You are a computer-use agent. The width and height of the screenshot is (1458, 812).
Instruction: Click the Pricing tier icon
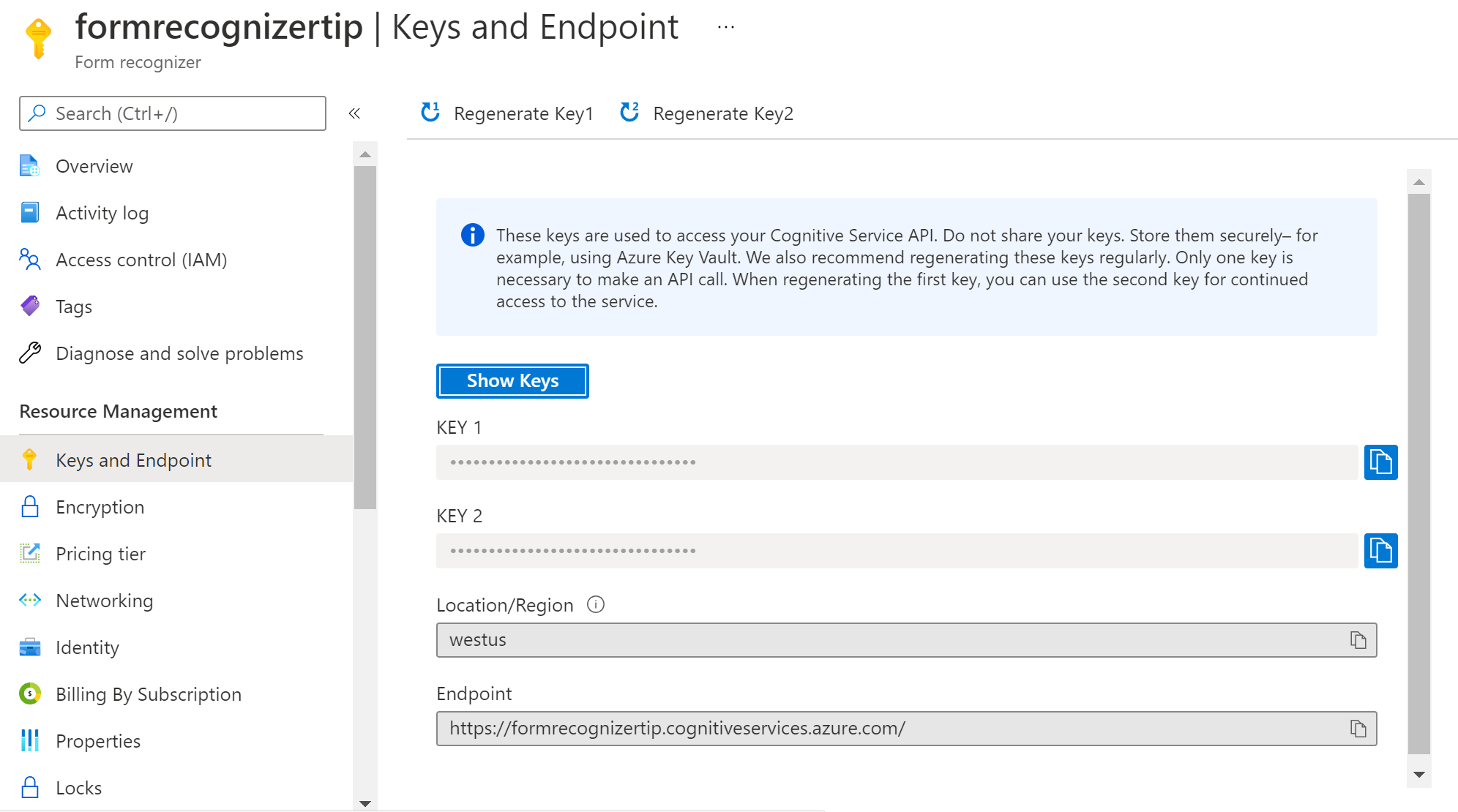(30, 554)
